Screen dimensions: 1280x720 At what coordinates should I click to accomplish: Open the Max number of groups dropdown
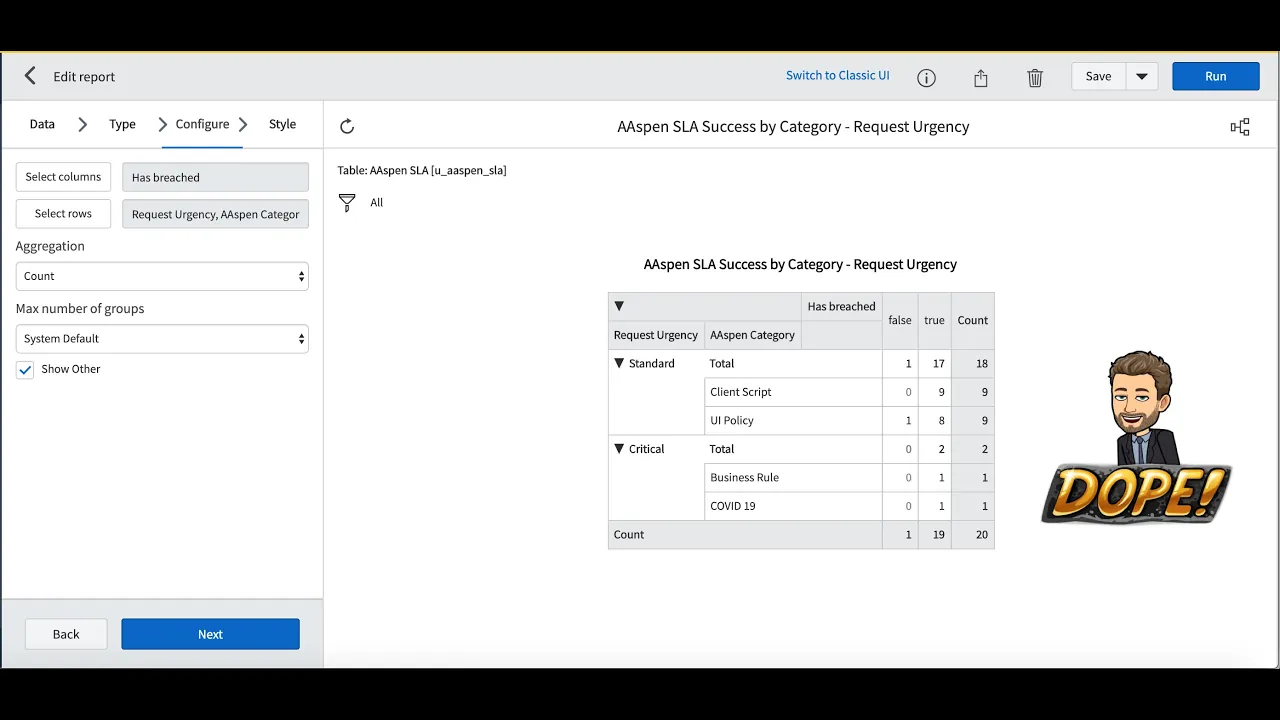[x=161, y=338]
